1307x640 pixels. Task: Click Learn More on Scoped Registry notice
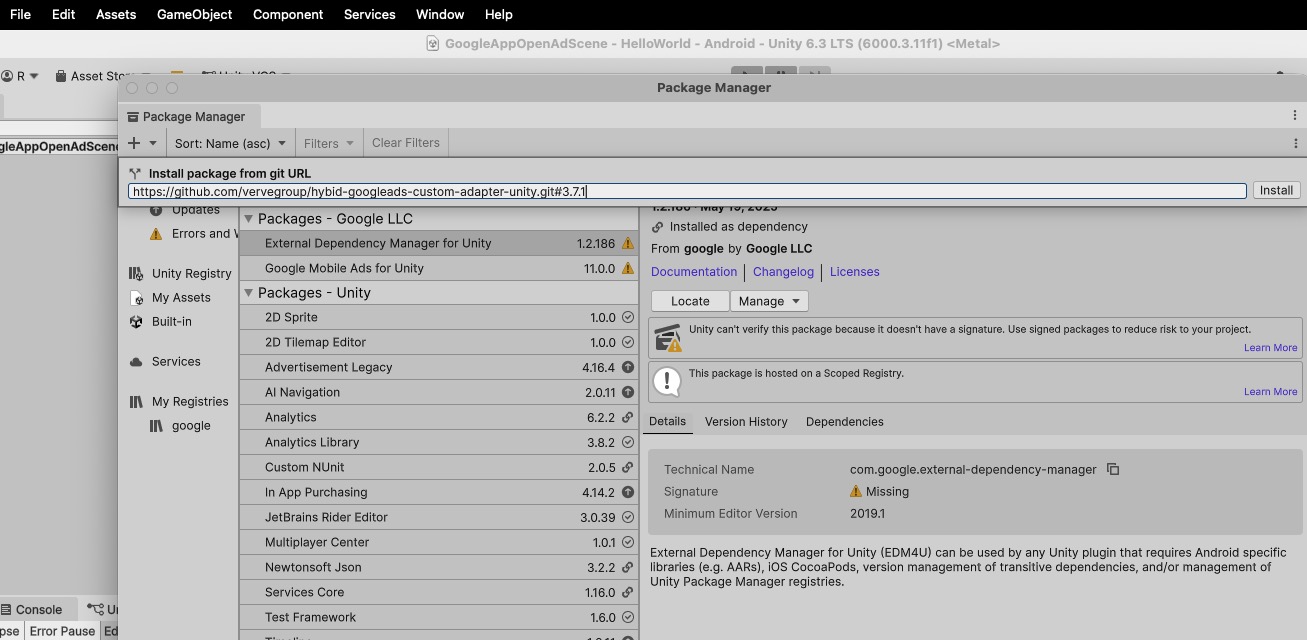click(1271, 392)
